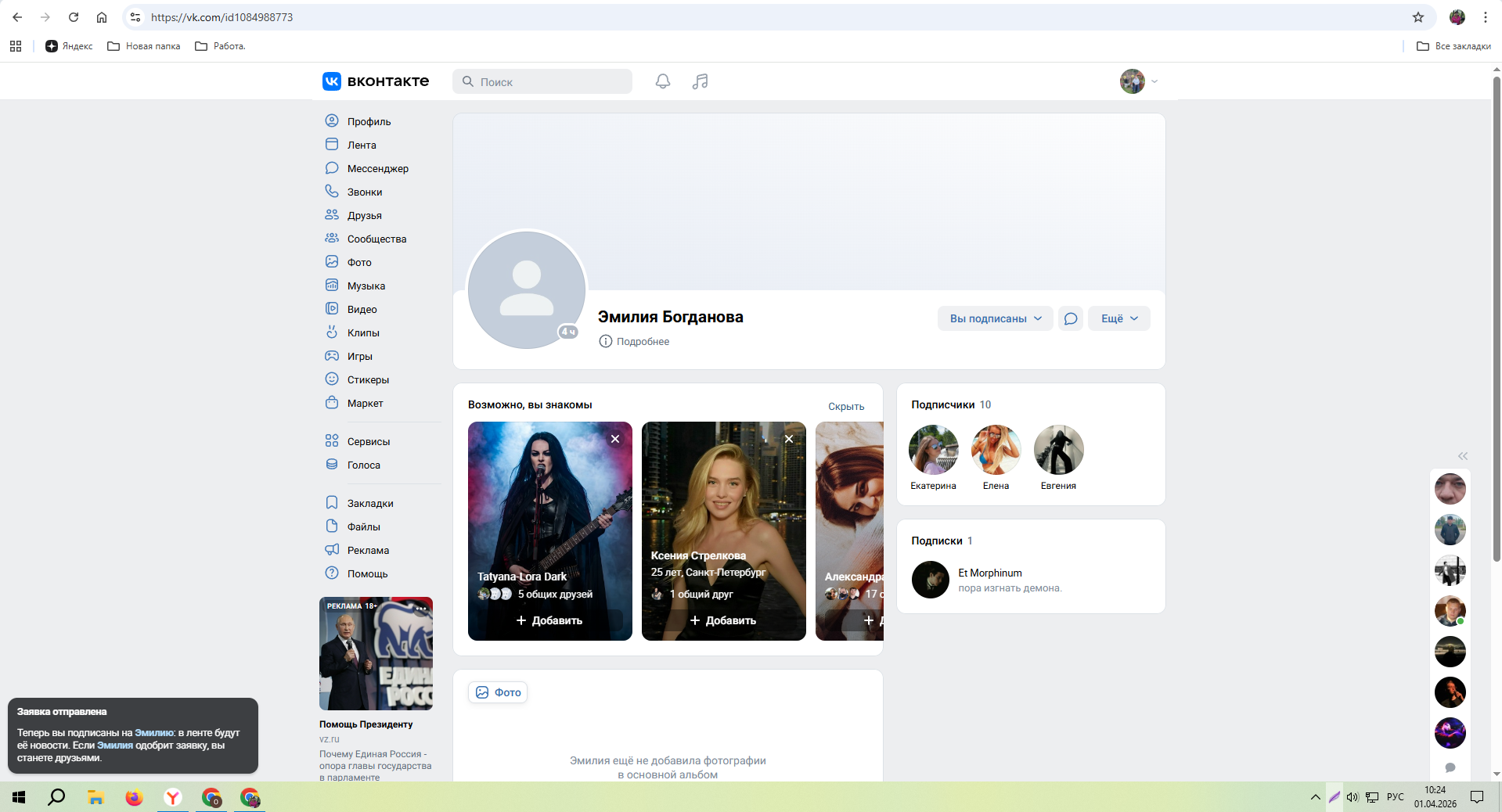The height and width of the screenshot is (812, 1502).
Task: Open the Chrome three-dot menu
Action: point(1485,17)
